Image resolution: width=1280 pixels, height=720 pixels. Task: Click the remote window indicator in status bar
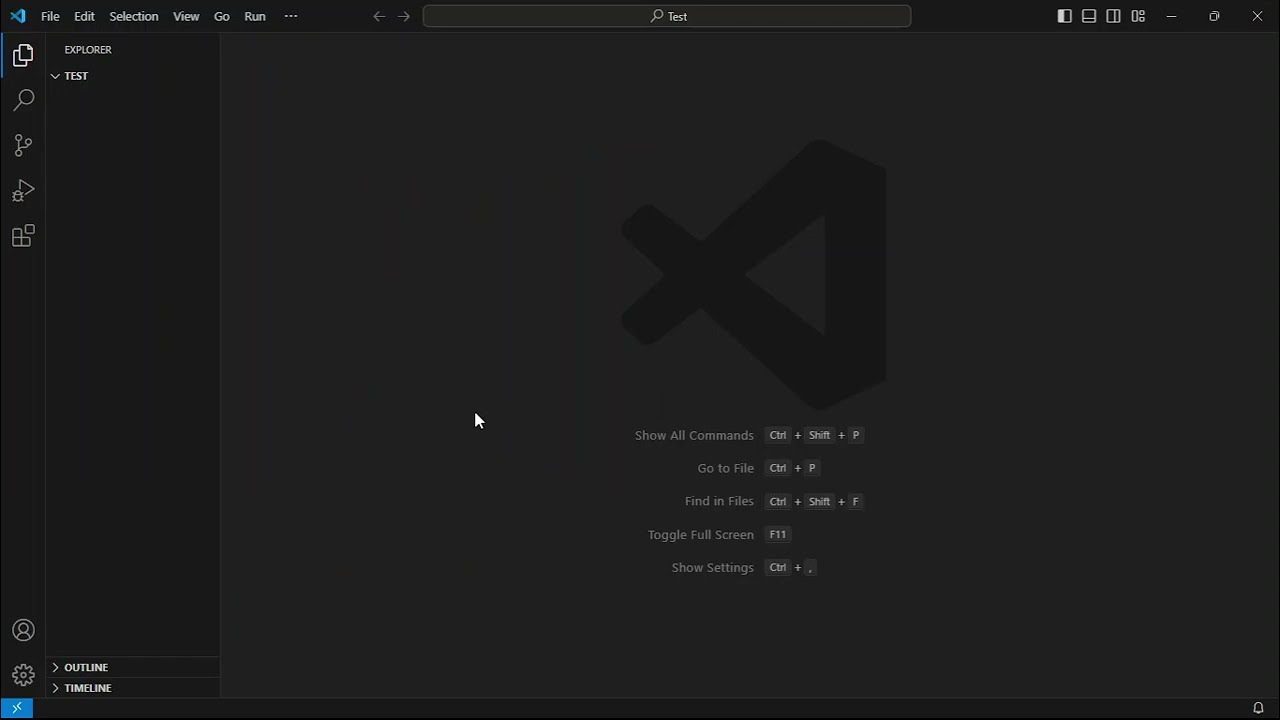click(x=17, y=708)
